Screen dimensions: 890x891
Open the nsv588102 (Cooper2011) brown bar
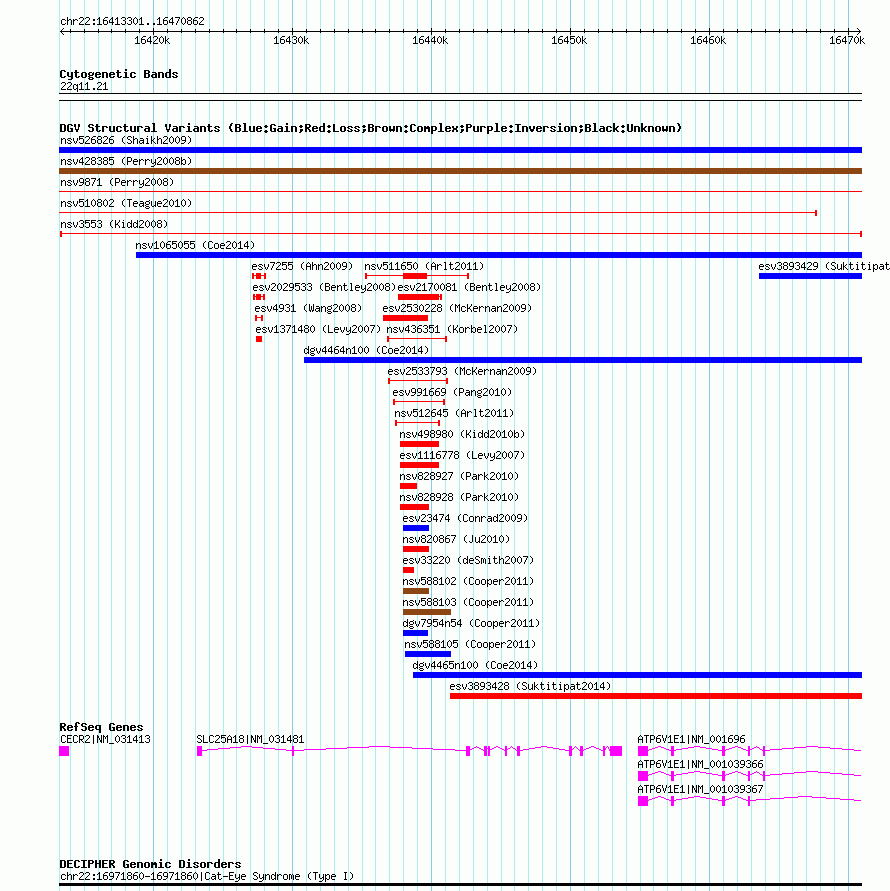tap(416, 592)
